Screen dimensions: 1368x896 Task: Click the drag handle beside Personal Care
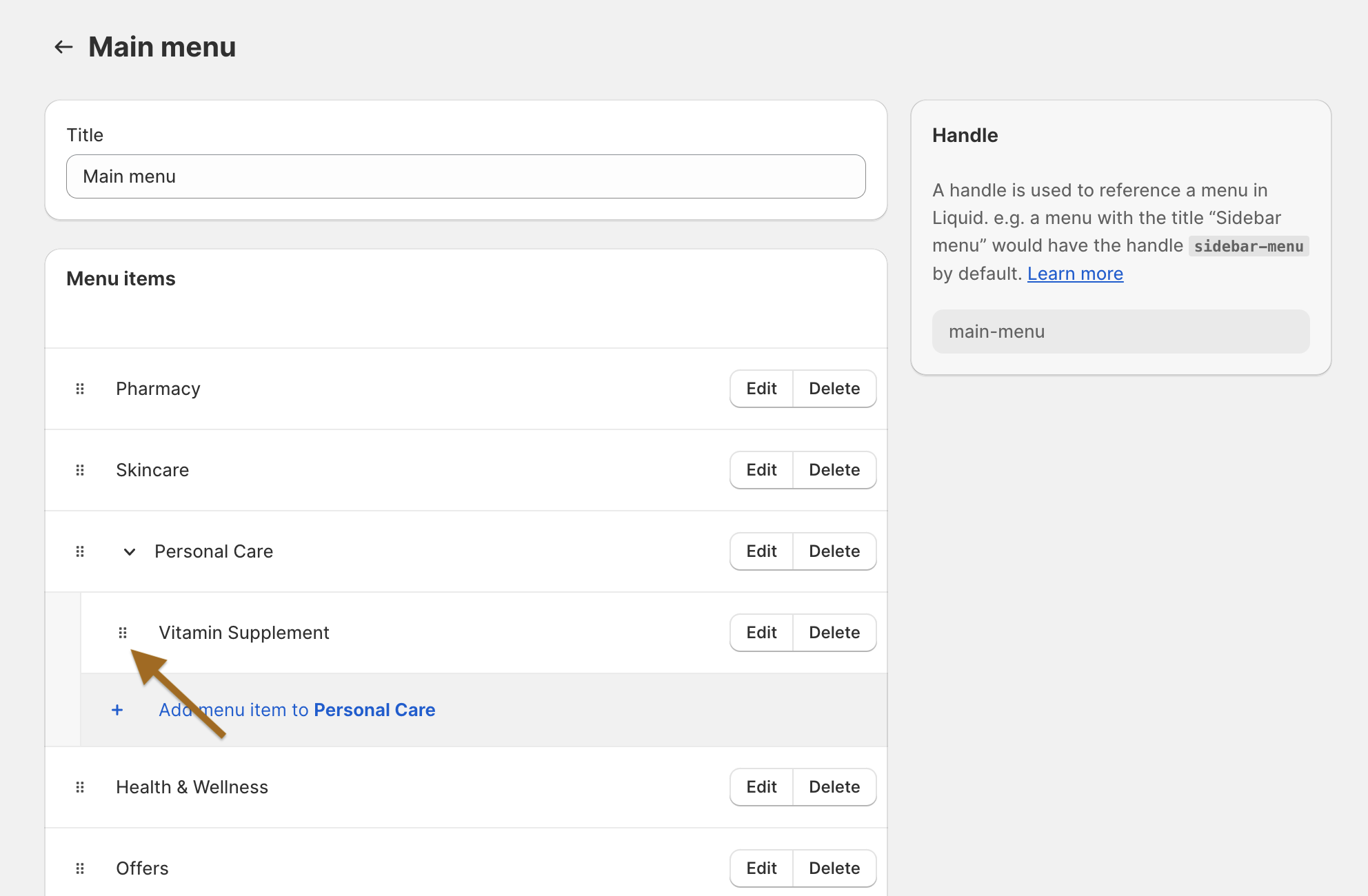click(x=80, y=551)
